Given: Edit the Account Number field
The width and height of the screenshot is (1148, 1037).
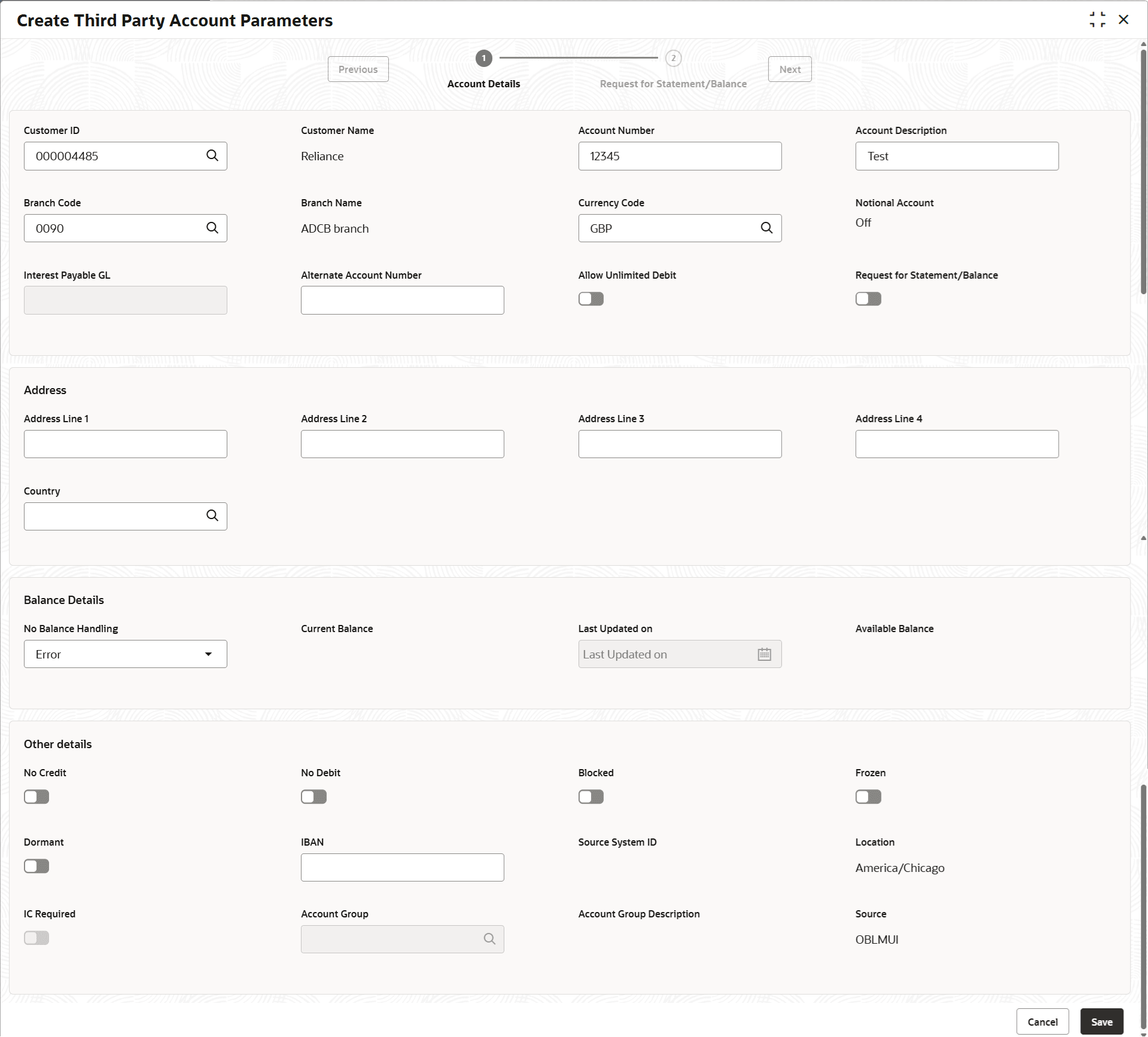Looking at the screenshot, I should (x=680, y=156).
